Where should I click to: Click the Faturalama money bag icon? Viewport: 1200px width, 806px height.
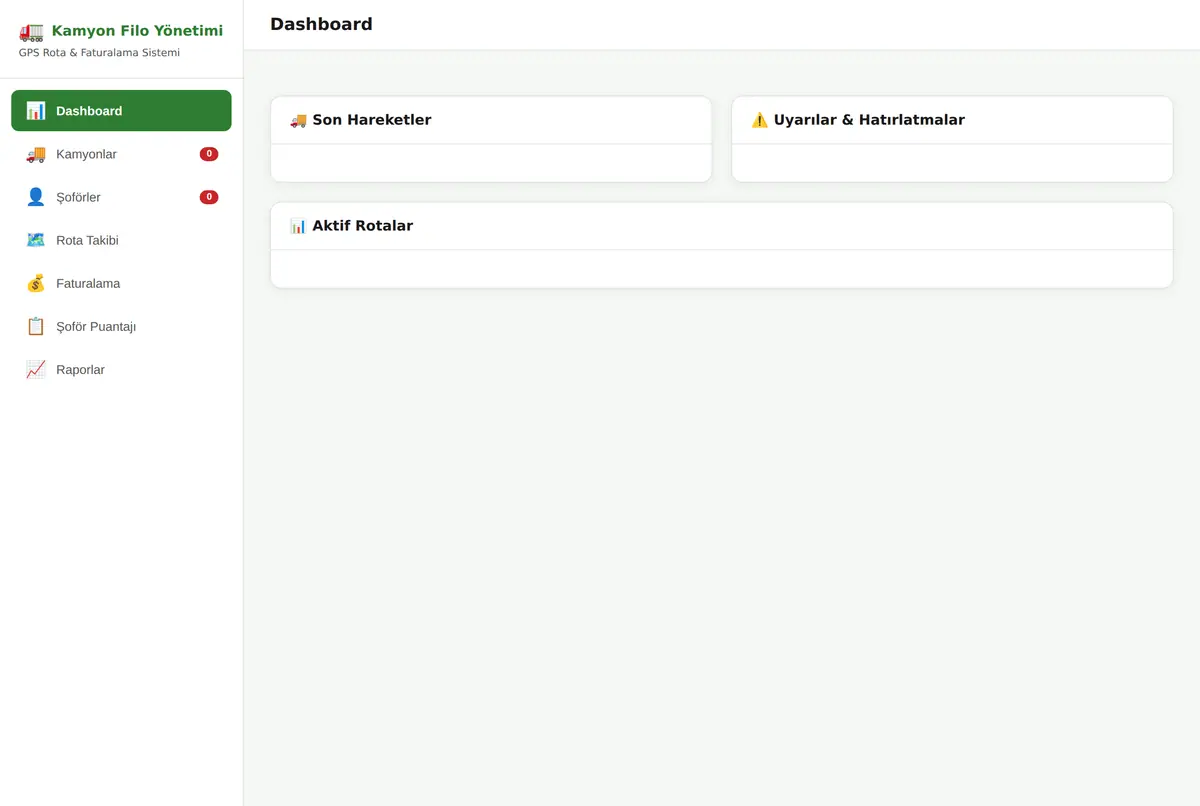(36, 283)
